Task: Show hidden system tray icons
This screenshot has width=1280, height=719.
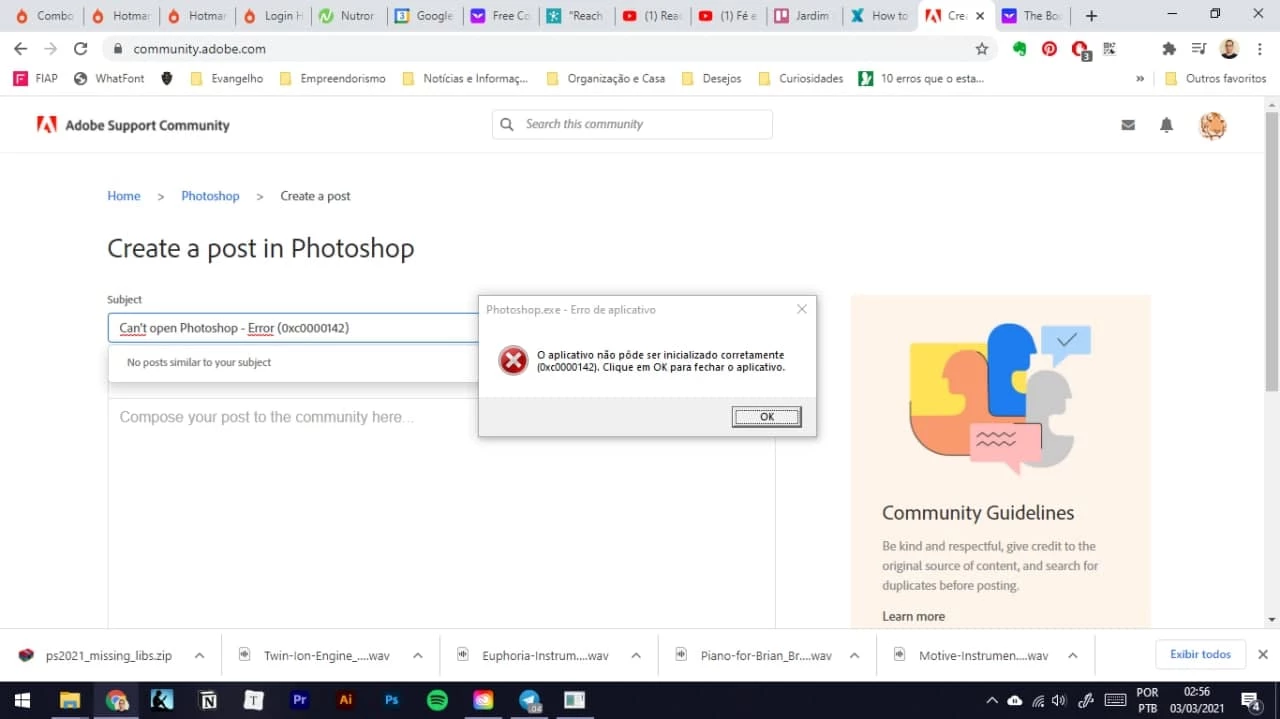Action: tap(992, 700)
